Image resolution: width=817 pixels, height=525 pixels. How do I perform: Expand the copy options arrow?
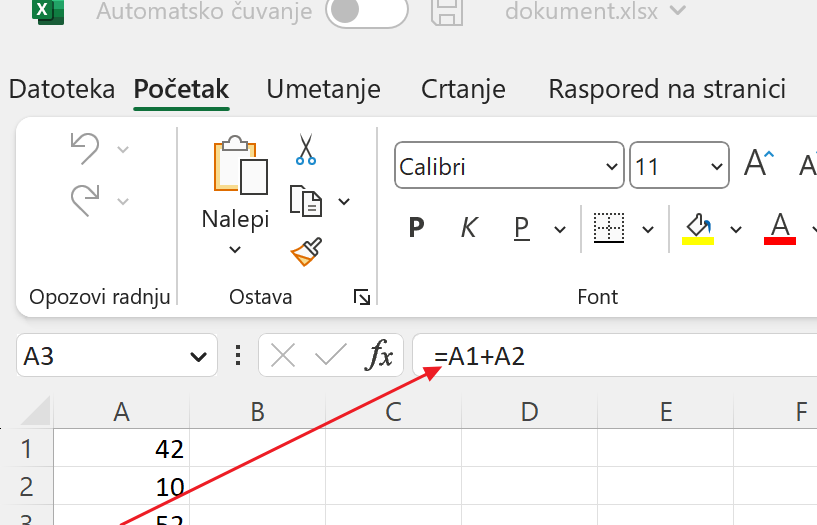tap(344, 202)
